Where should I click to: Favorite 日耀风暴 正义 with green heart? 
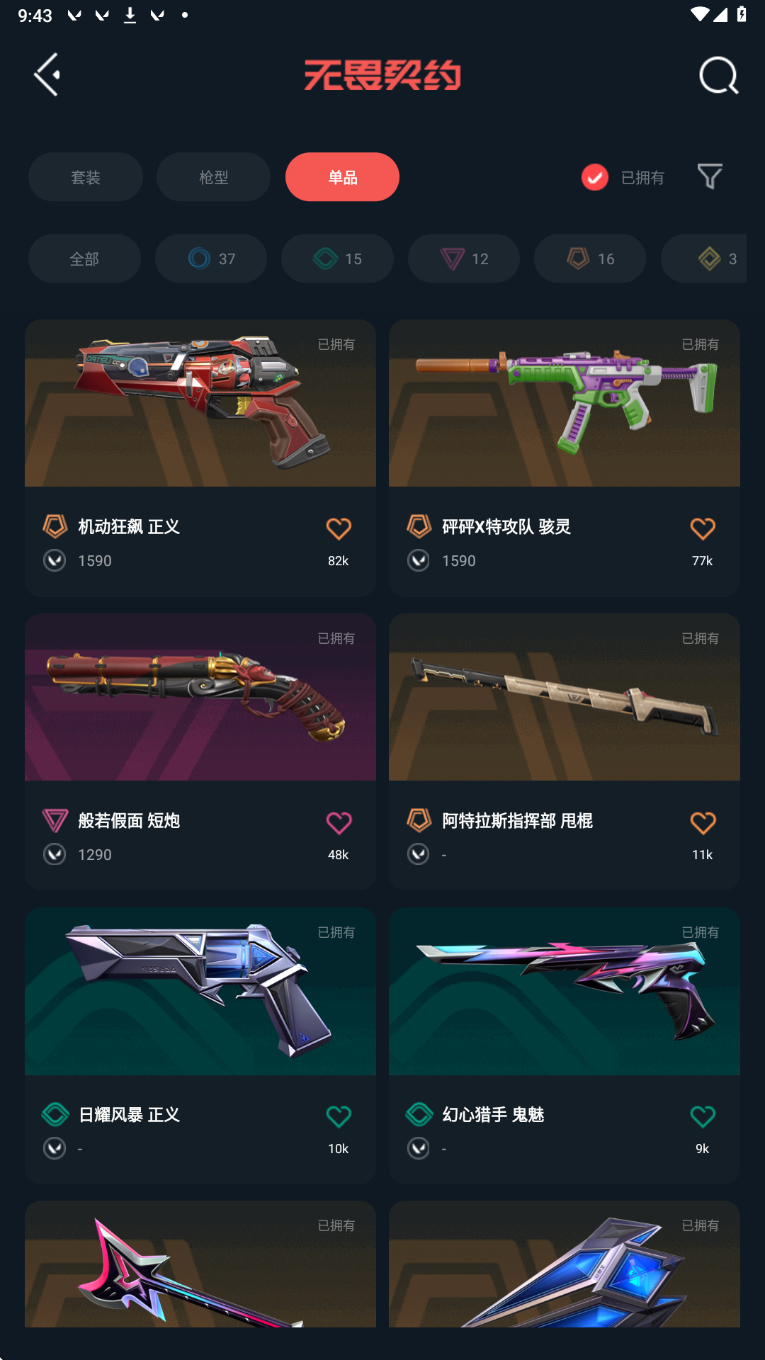pos(339,1116)
